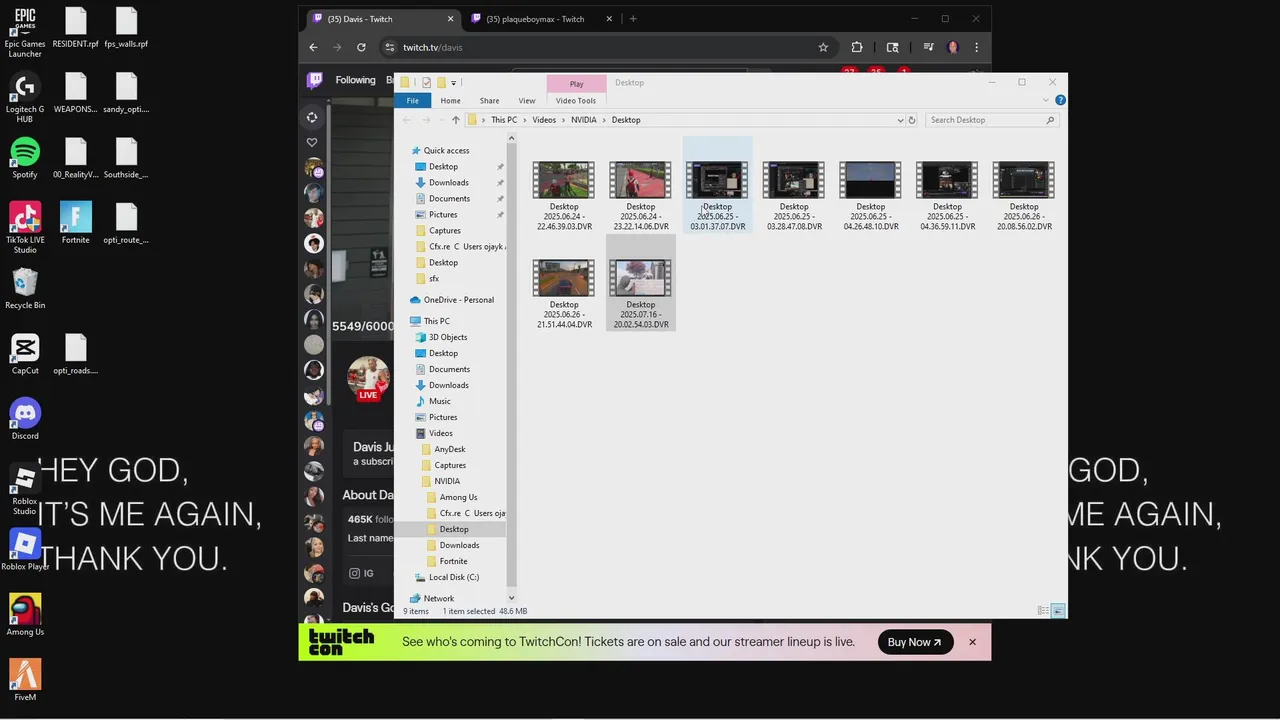The image size is (1280, 720).
Task: Select the Video Tools tab
Action: pyautogui.click(x=576, y=101)
